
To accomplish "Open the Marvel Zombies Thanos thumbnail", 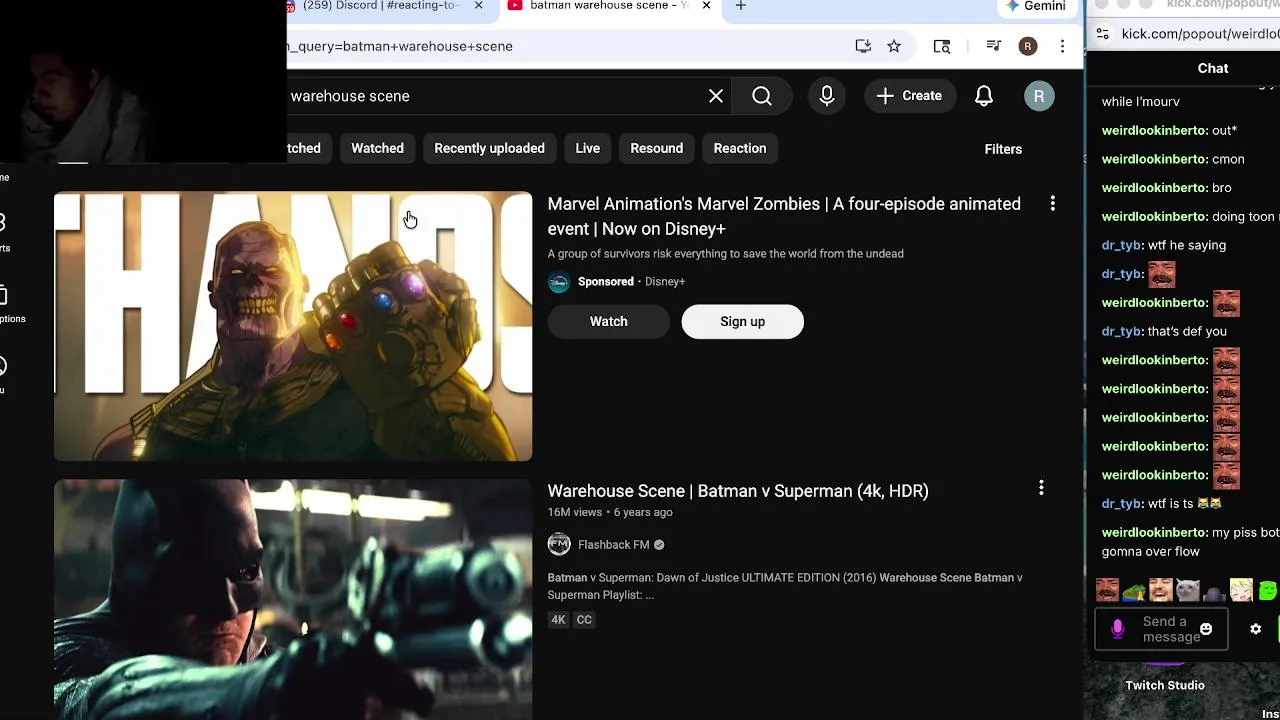I will tap(293, 326).
